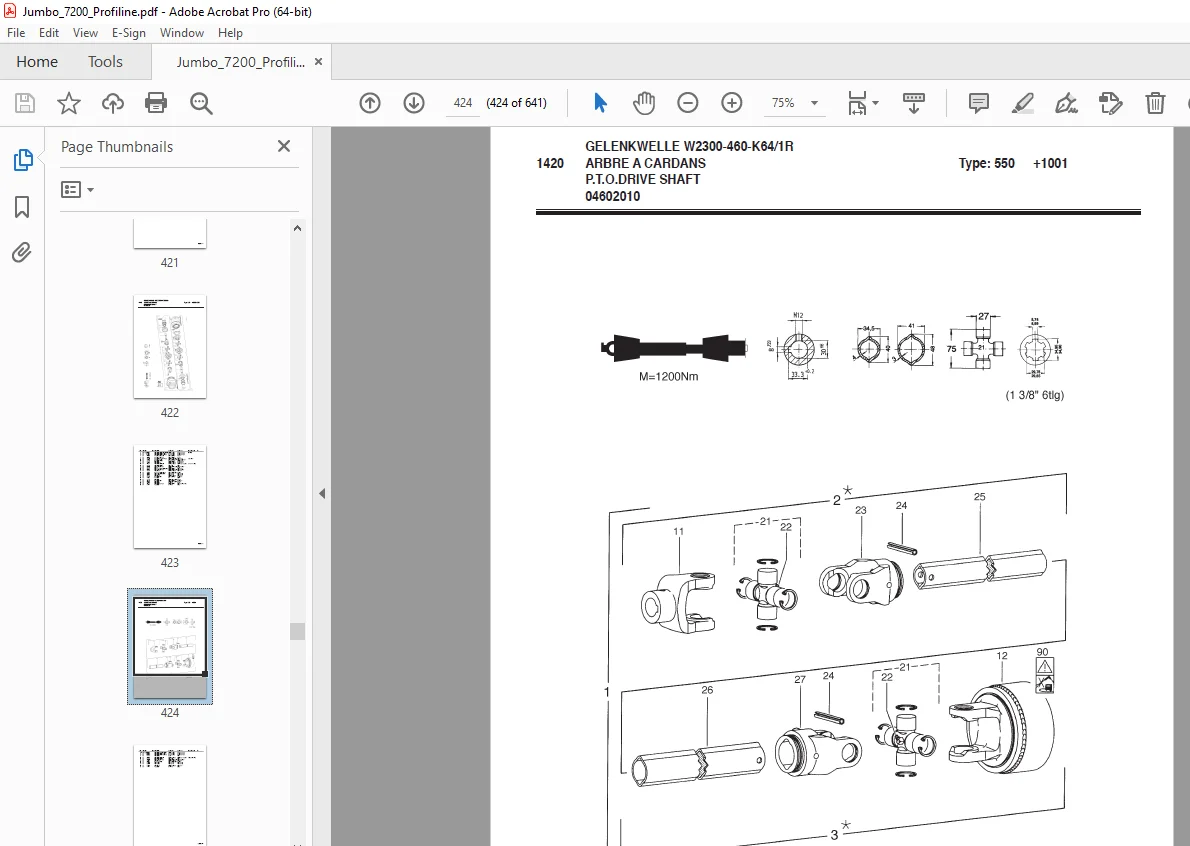This screenshot has width=1190, height=846.
Task: Zoom out with the minus icon
Action: point(688,103)
